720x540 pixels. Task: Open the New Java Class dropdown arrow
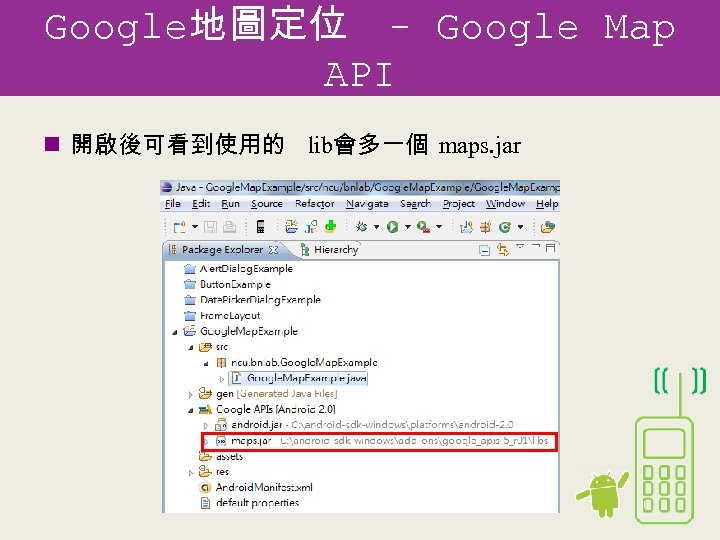pos(520,226)
